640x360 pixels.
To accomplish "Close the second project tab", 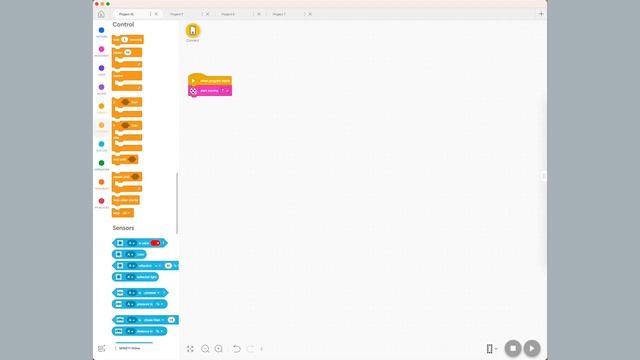I will [208, 14].
